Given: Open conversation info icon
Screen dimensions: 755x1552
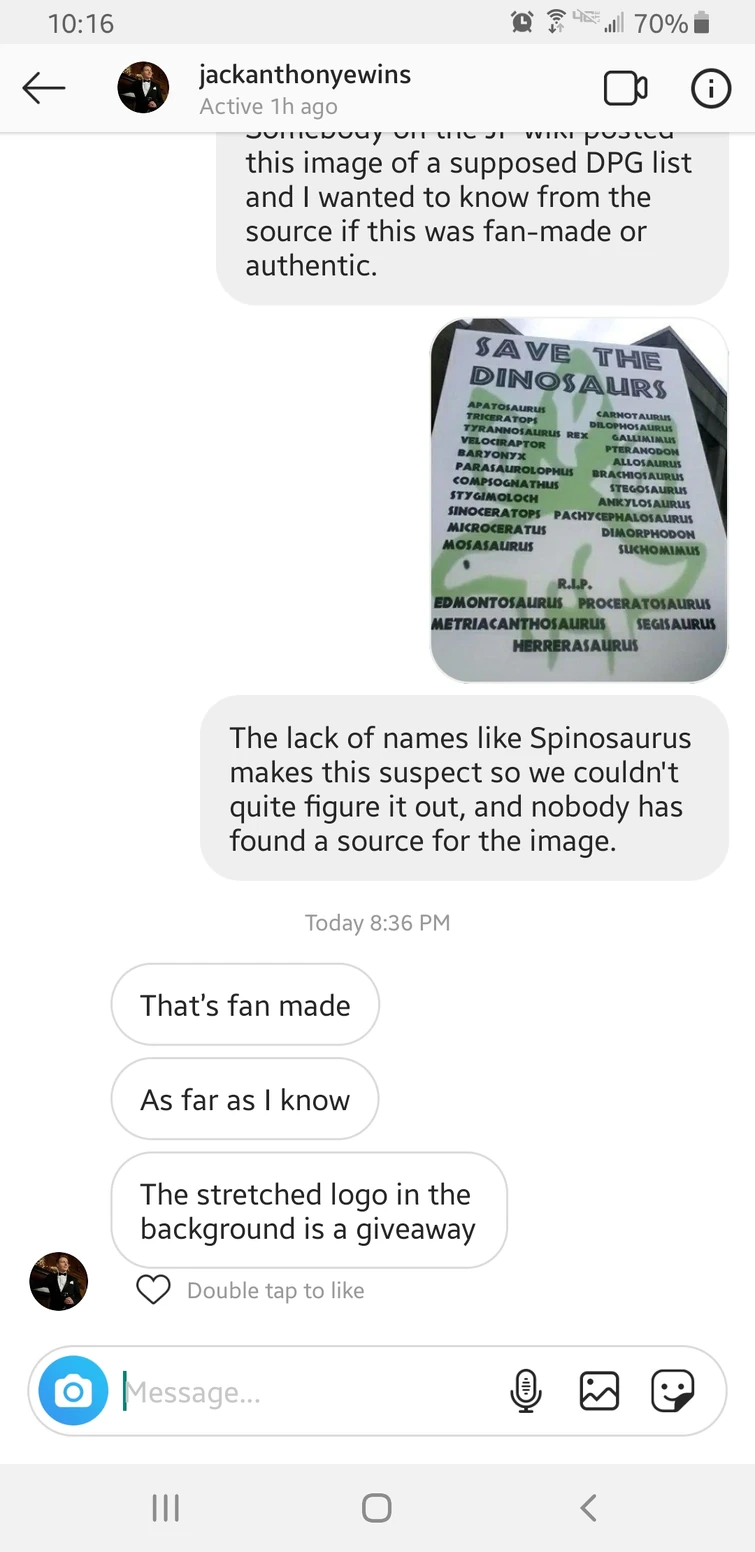Looking at the screenshot, I should tap(711, 89).
